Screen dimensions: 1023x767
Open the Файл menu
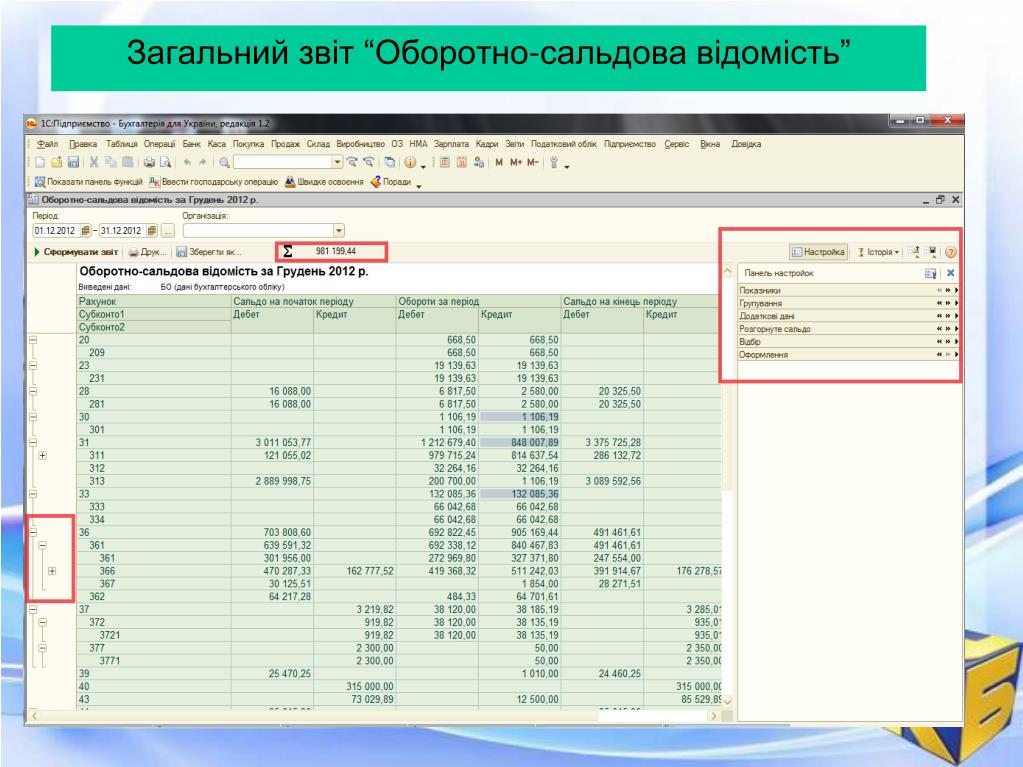pyautogui.click(x=47, y=144)
